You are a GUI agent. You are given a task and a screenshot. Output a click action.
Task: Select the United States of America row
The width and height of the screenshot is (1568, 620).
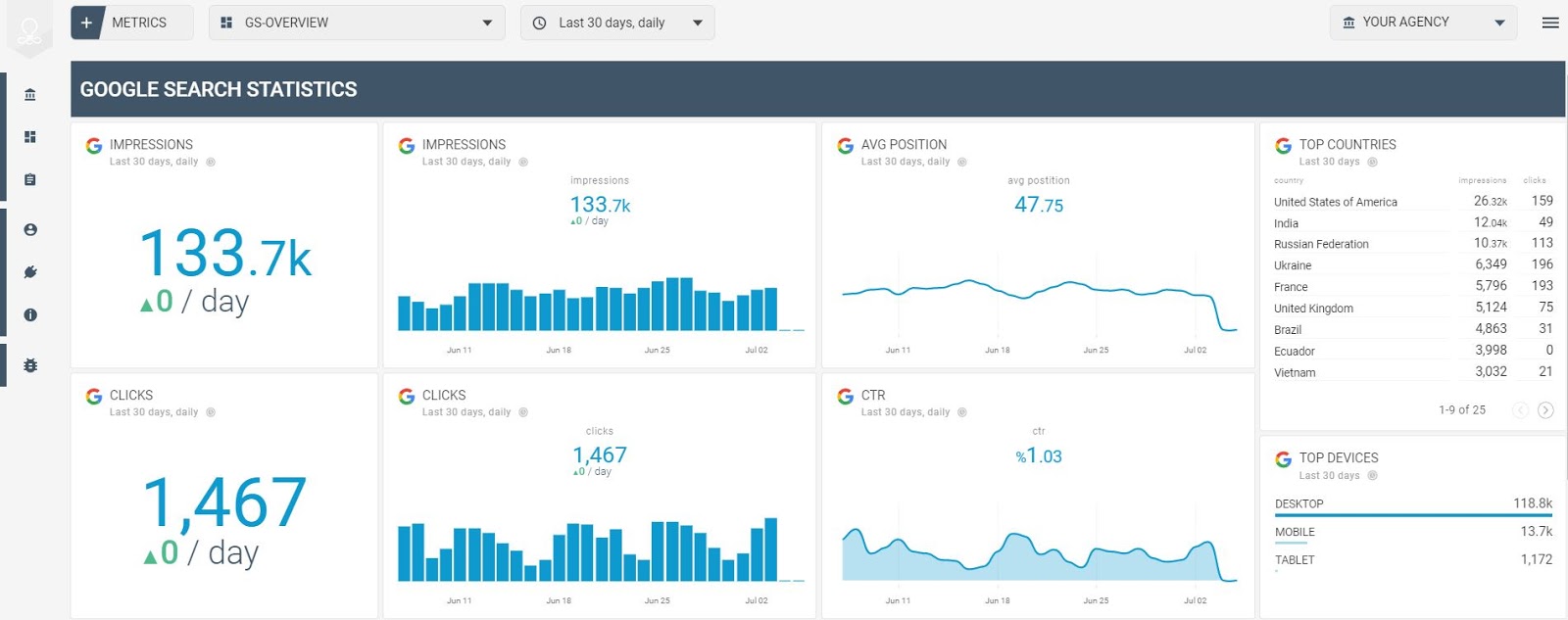point(1413,202)
